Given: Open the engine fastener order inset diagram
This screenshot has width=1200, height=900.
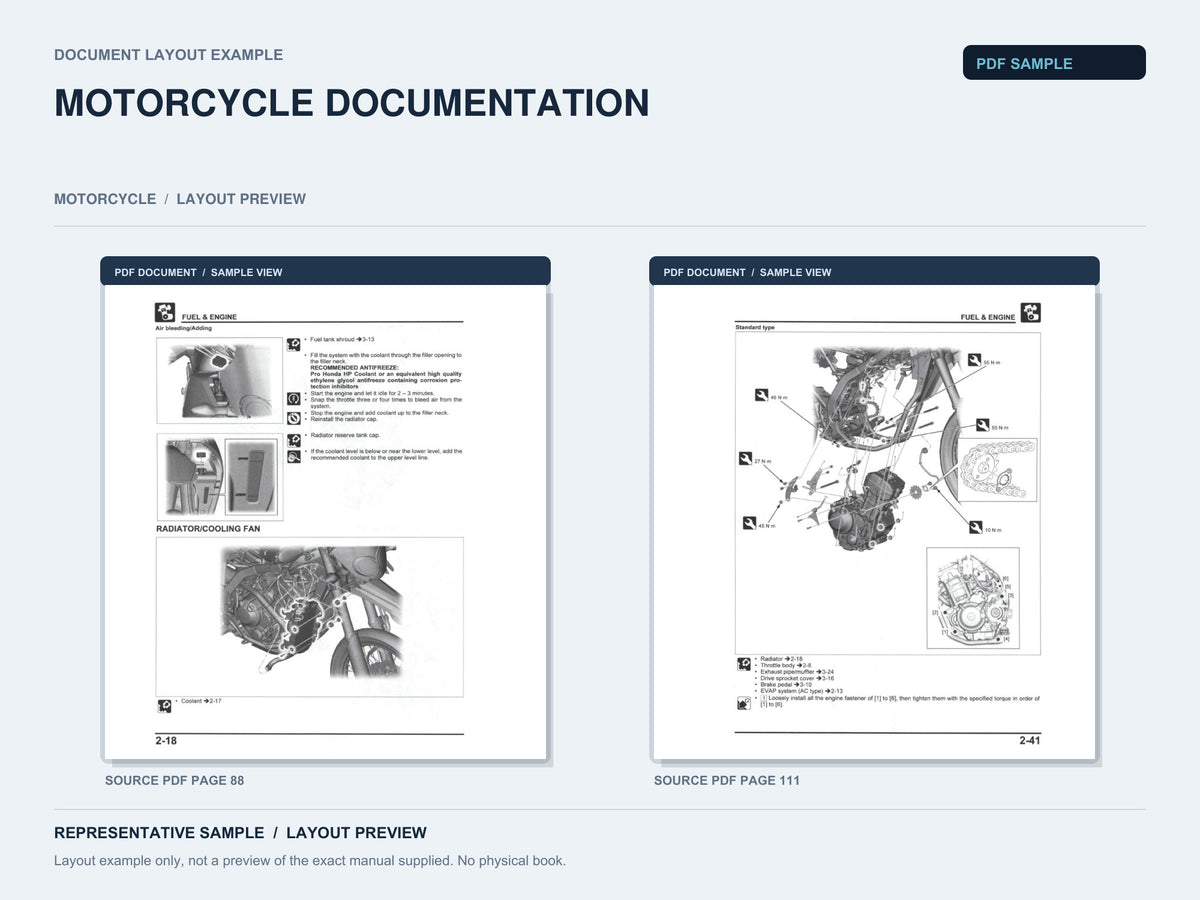Looking at the screenshot, I should click(x=973, y=598).
